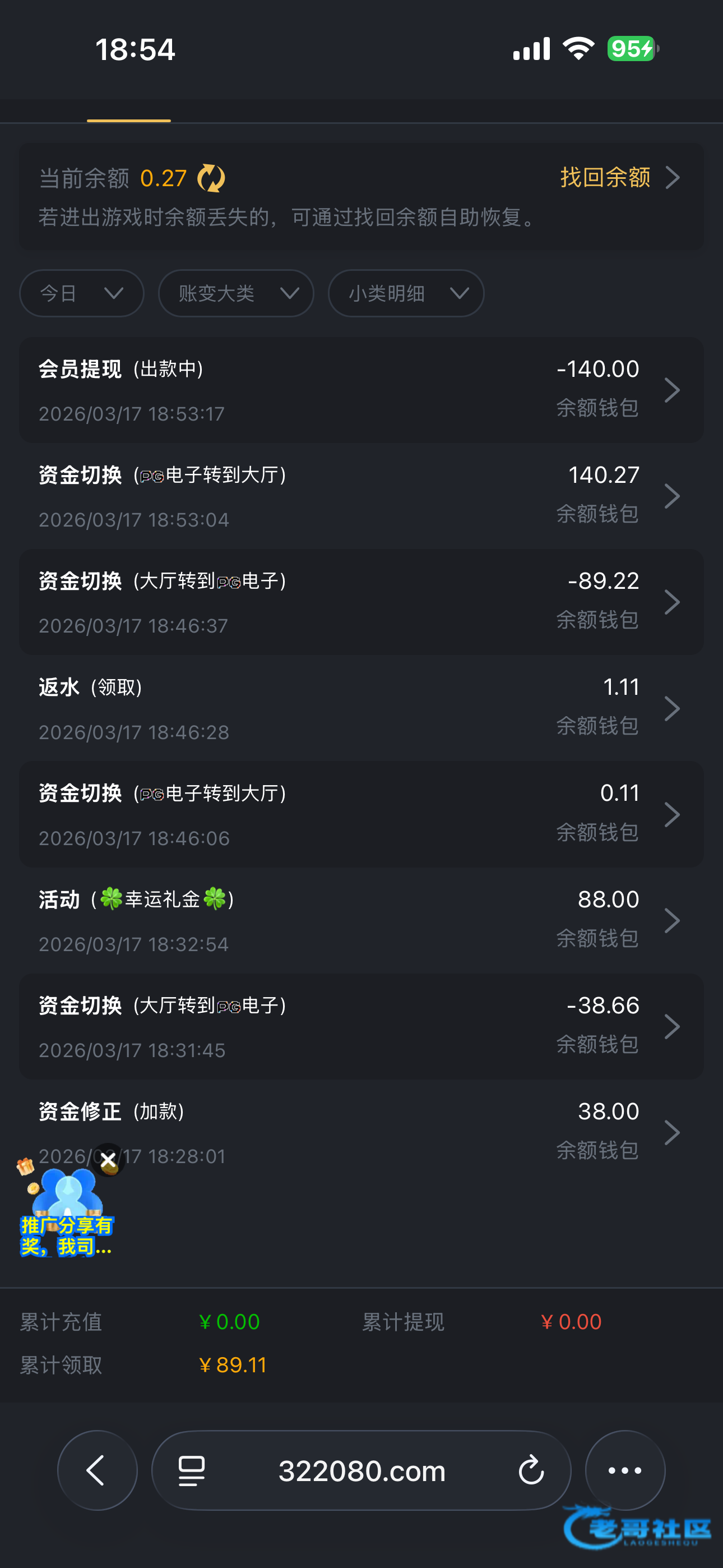
Task: Tap 找回余额 to recover balance
Action: [618, 178]
